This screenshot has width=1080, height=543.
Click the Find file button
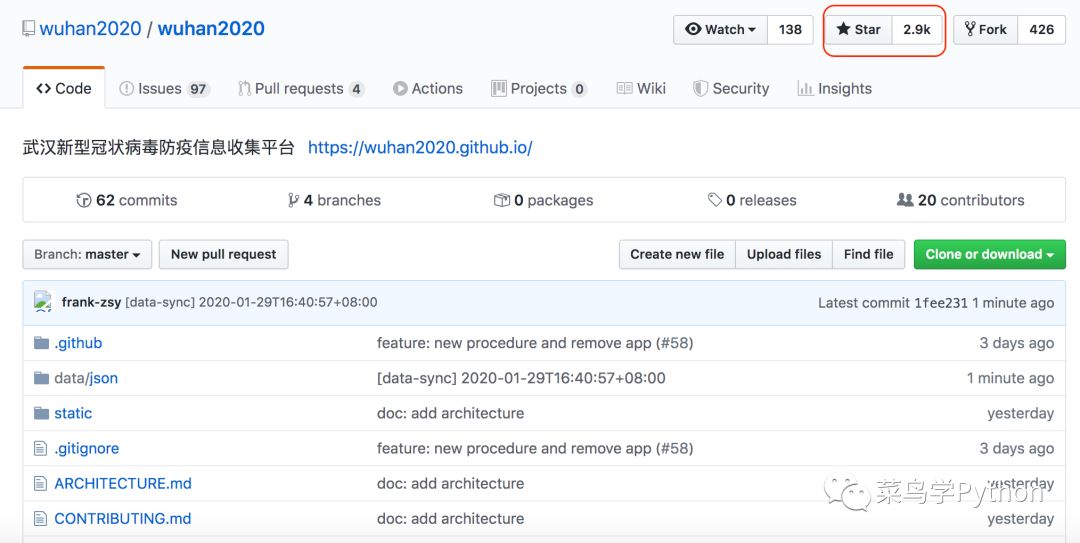[x=869, y=254]
